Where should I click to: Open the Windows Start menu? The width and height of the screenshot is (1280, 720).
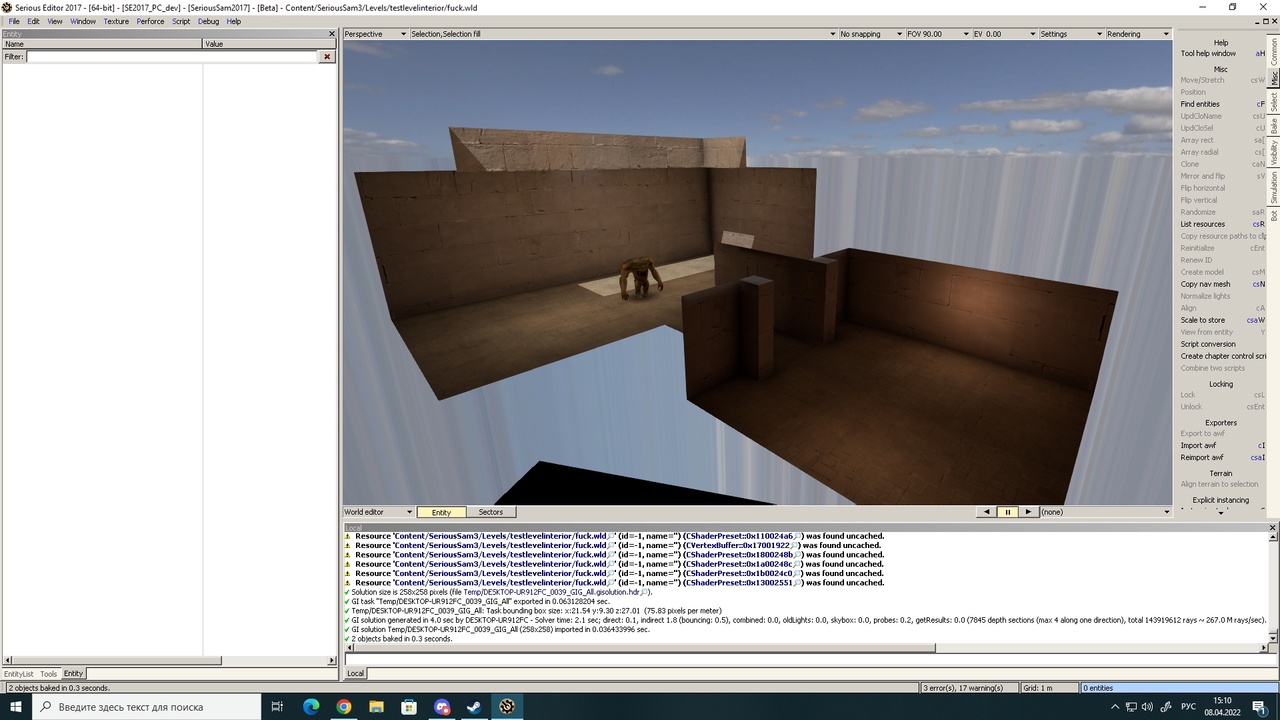click(16, 707)
